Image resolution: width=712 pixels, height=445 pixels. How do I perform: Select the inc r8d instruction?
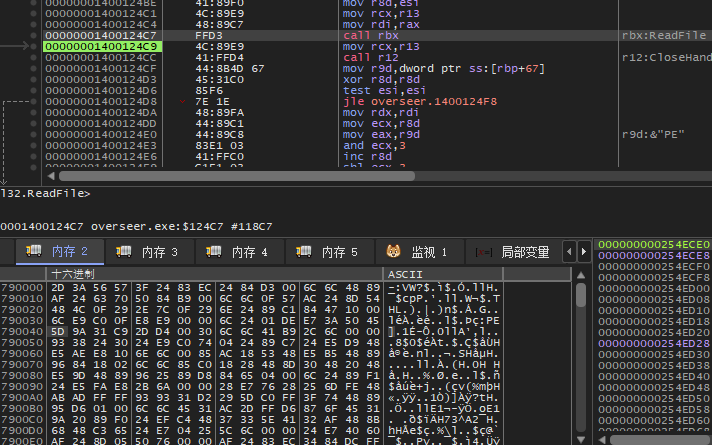(367, 156)
